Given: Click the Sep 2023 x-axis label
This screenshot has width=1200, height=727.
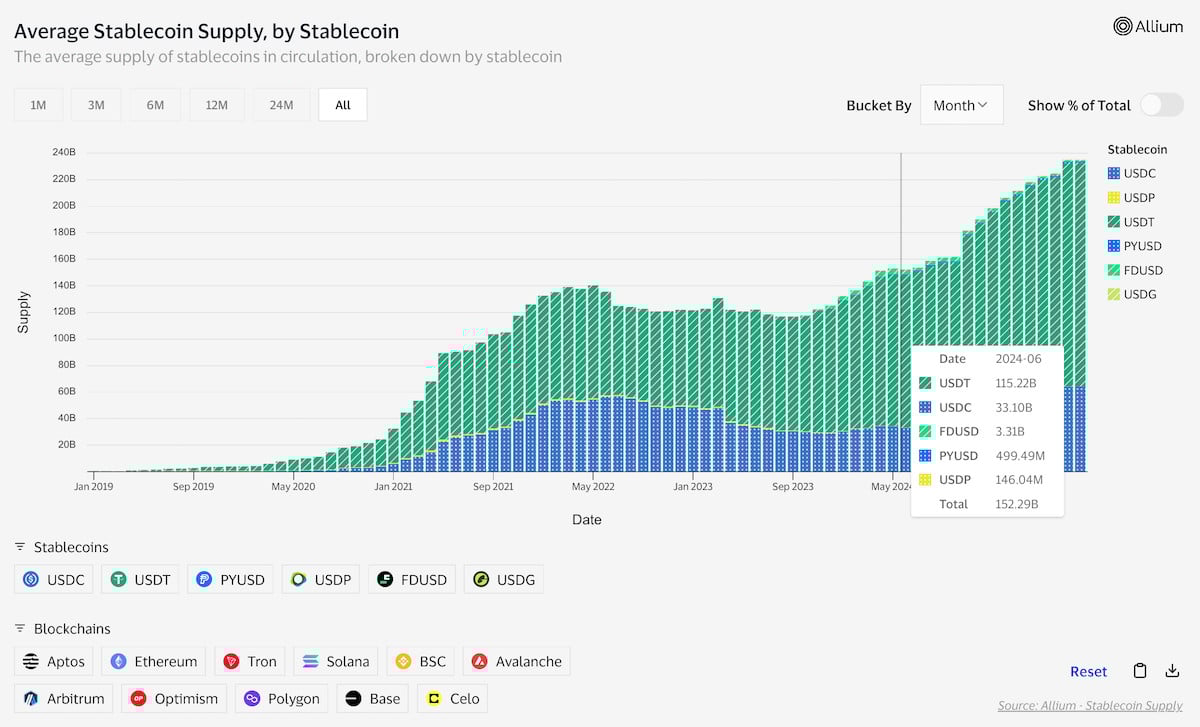Looking at the screenshot, I should pyautogui.click(x=793, y=487).
